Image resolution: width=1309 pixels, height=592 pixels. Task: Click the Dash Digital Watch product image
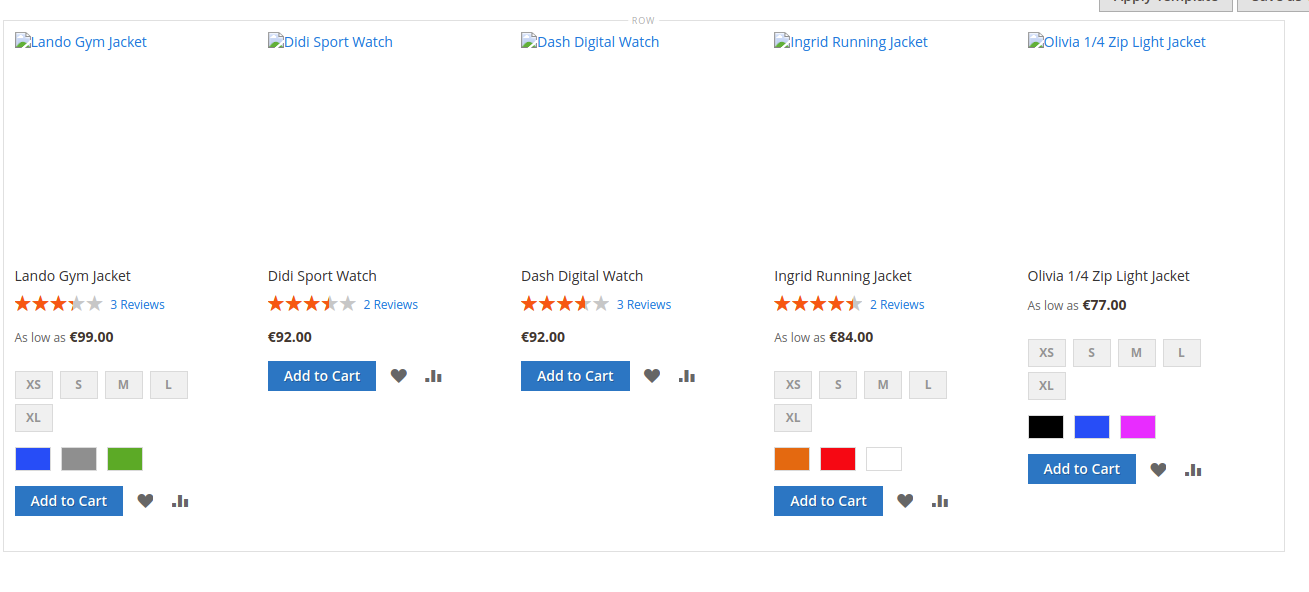590,41
